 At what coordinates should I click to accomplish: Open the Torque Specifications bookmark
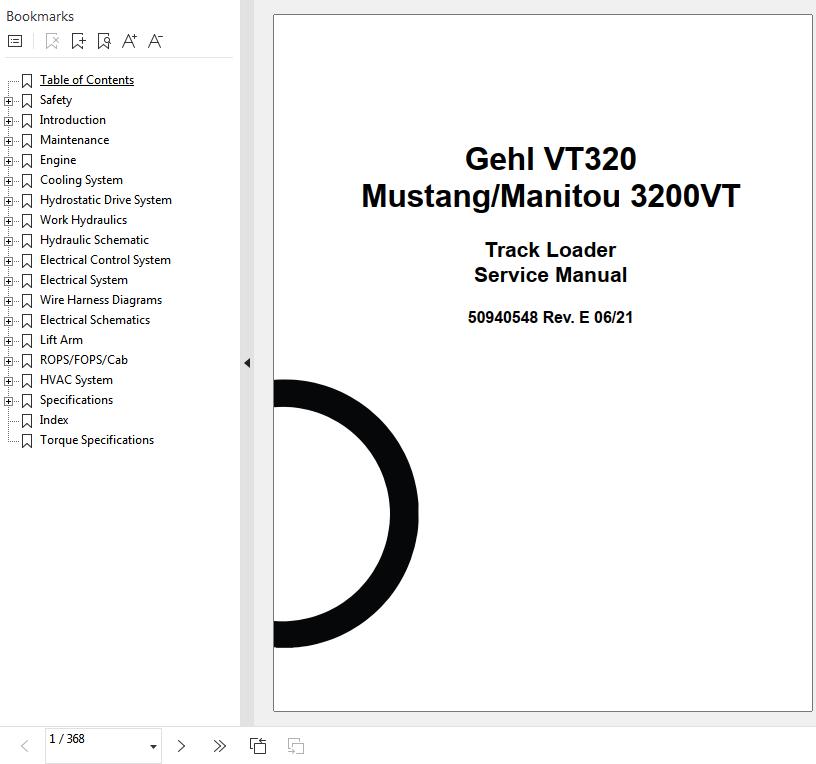97,440
